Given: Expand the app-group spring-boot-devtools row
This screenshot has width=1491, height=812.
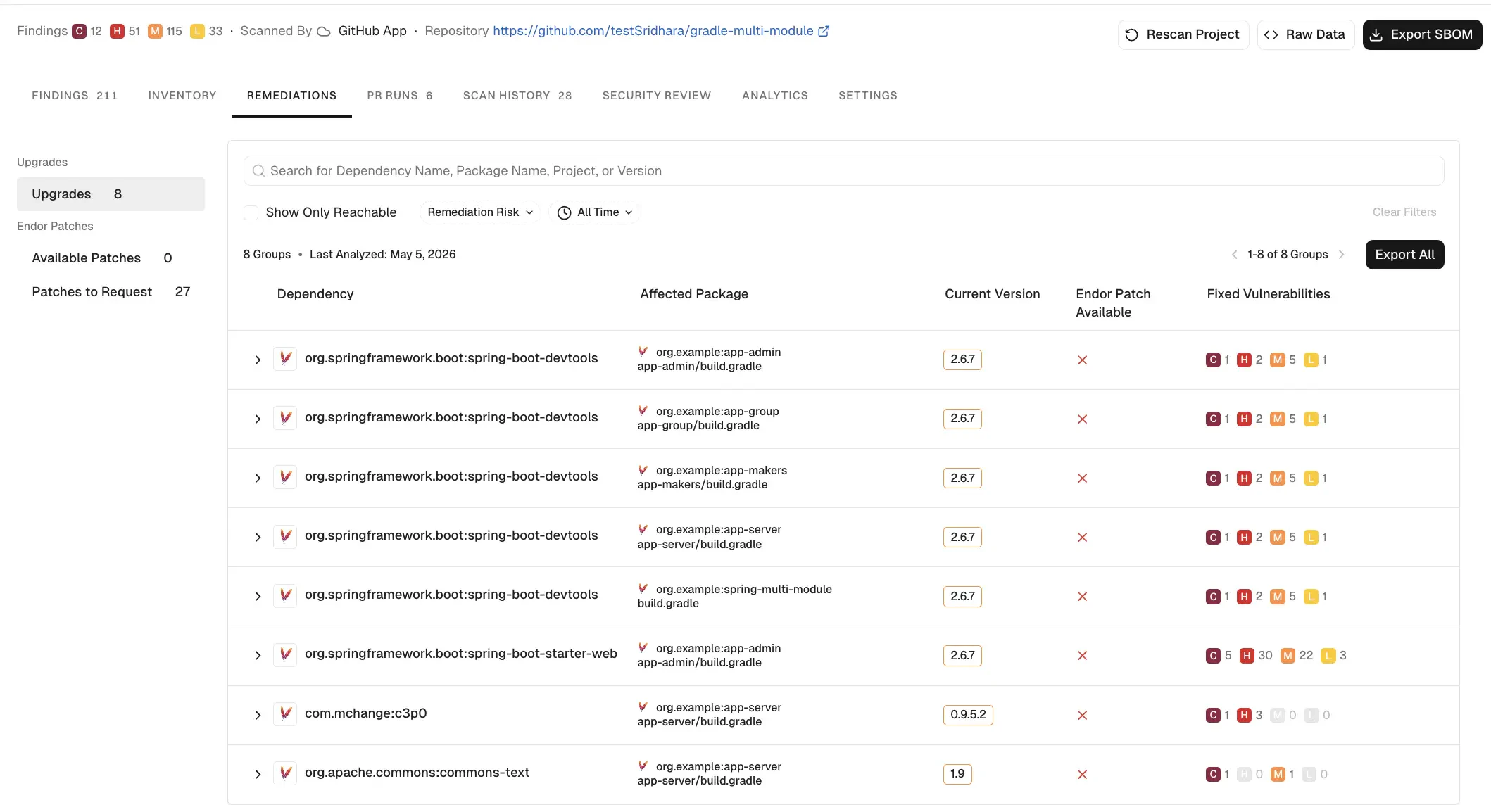Looking at the screenshot, I should [x=258, y=419].
